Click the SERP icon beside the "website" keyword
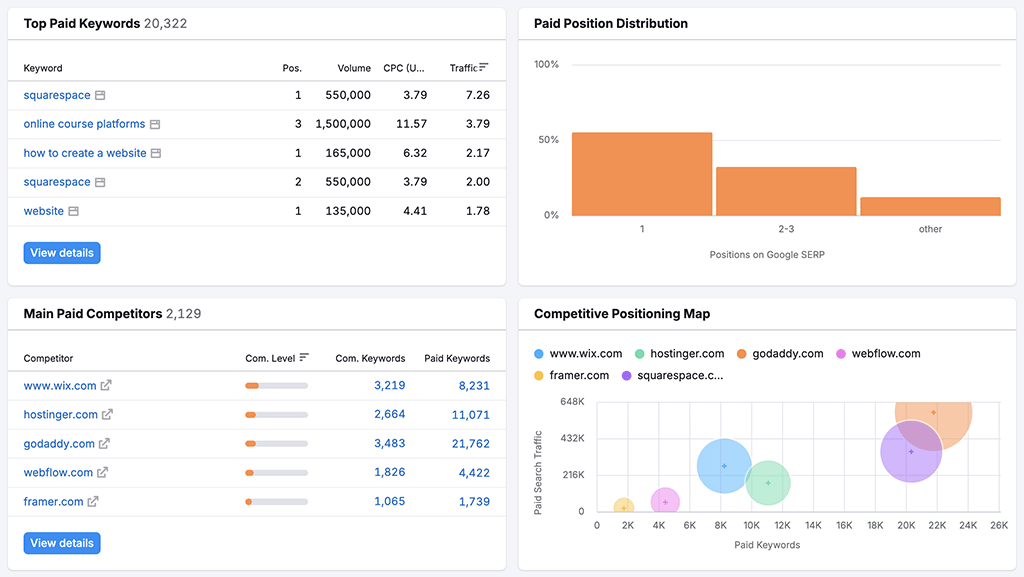This screenshot has width=1024, height=577. pyautogui.click(x=75, y=211)
